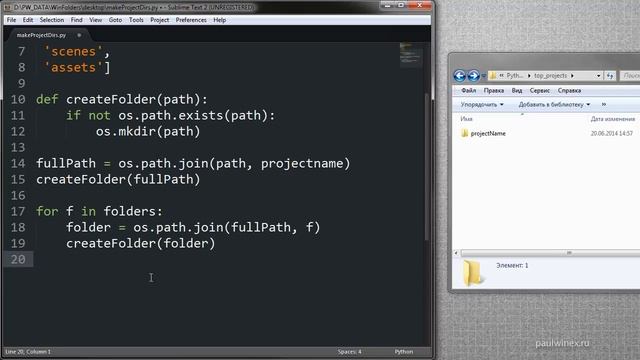
Task: Click the 'createFolder(folder)' line
Action: tap(140, 243)
